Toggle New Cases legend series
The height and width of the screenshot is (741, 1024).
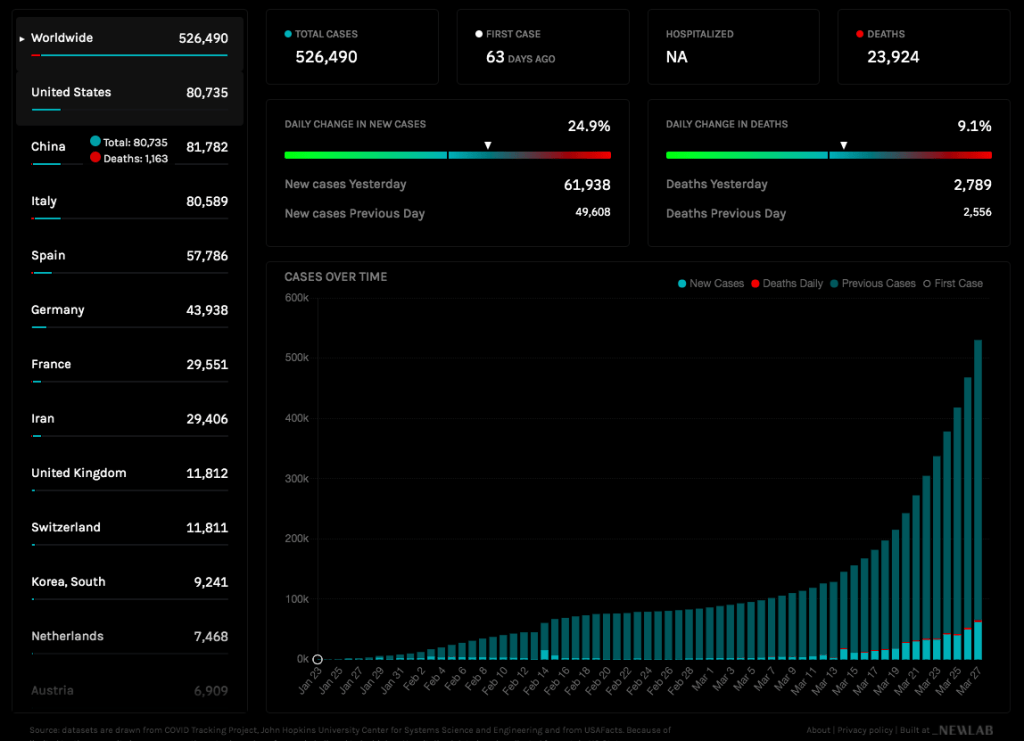pos(710,284)
